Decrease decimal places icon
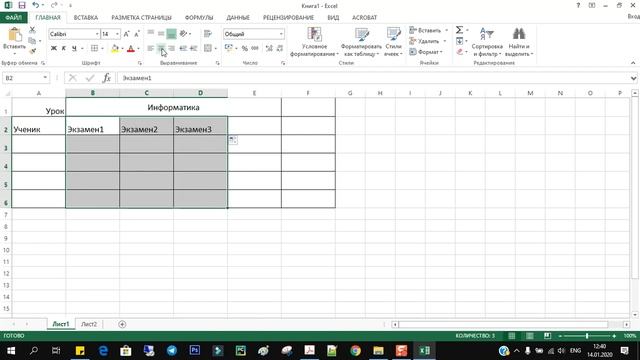 point(280,48)
